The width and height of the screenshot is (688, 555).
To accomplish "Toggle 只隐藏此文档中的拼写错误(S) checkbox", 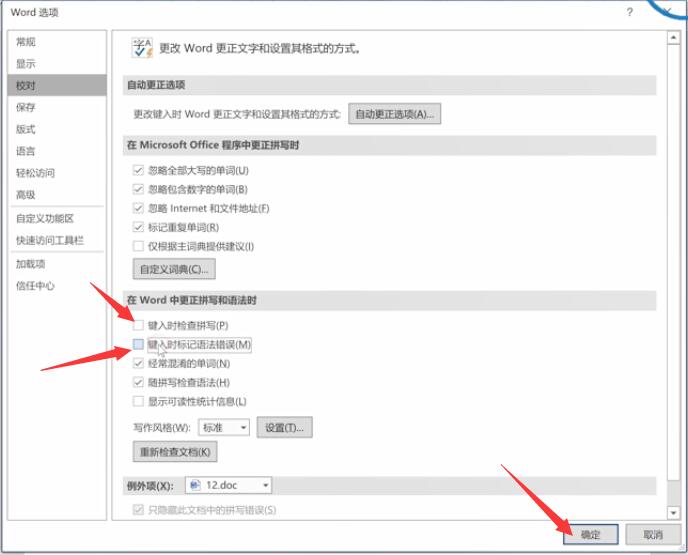I will click(138, 510).
